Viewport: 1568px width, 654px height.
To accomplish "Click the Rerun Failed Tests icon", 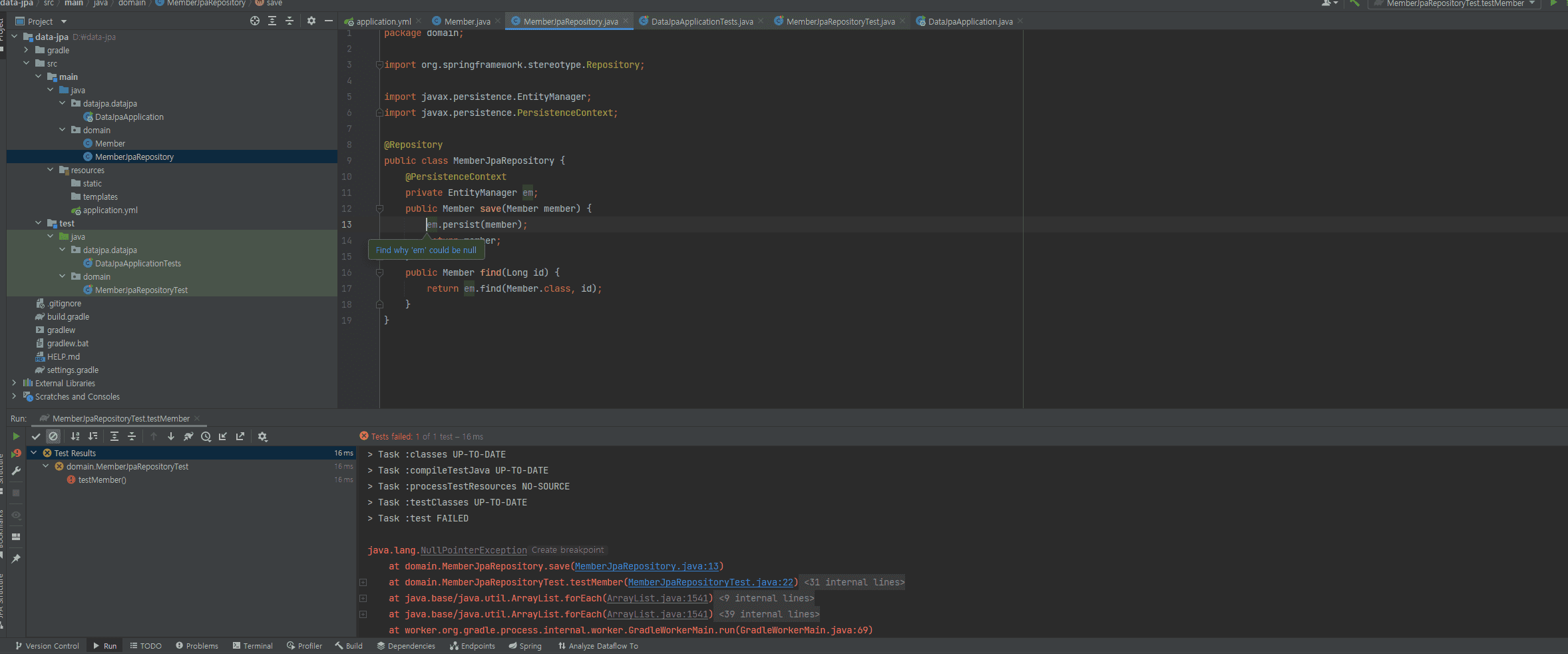I will pos(16,454).
